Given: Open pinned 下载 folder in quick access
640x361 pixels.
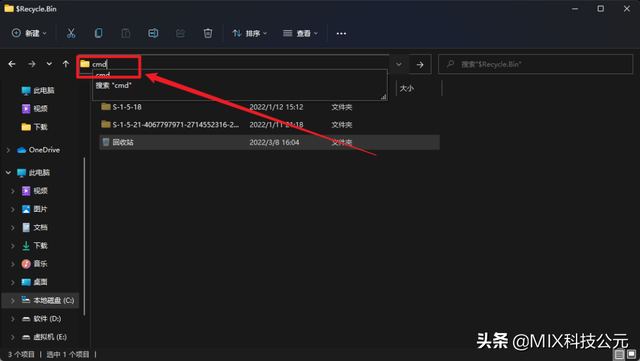Looking at the screenshot, I should click(x=35, y=127).
